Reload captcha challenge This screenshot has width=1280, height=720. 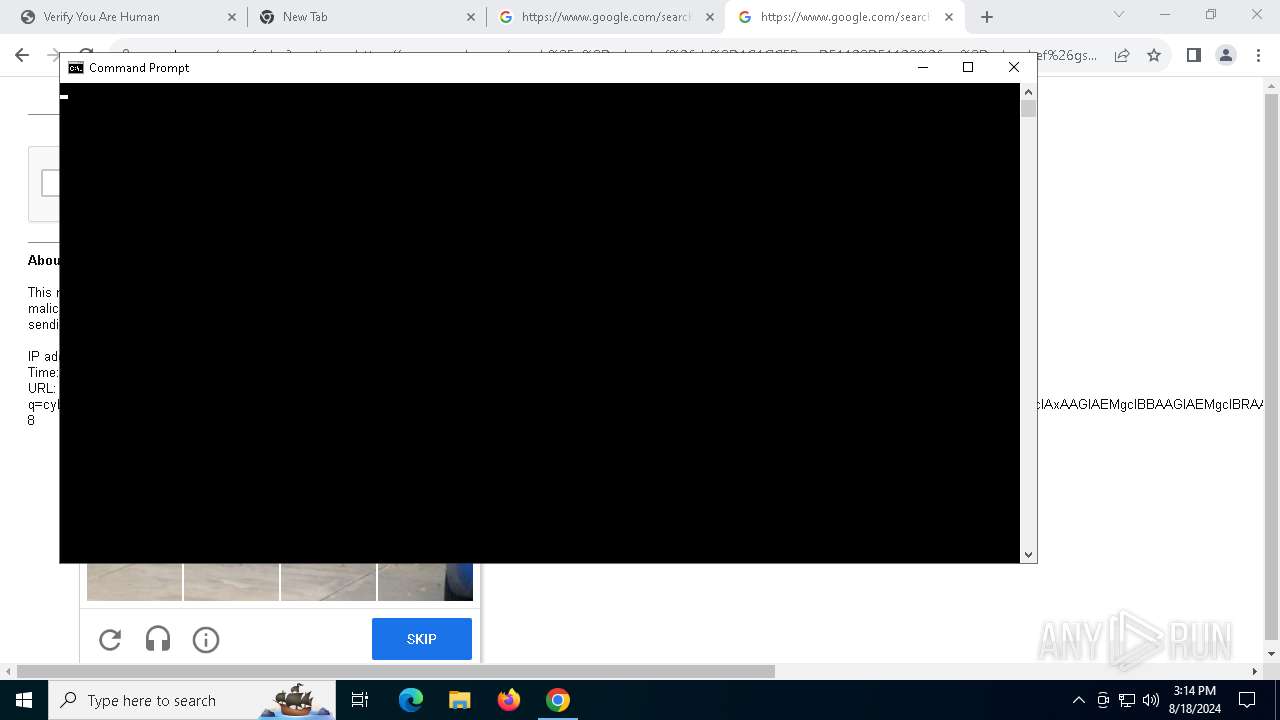(x=110, y=639)
